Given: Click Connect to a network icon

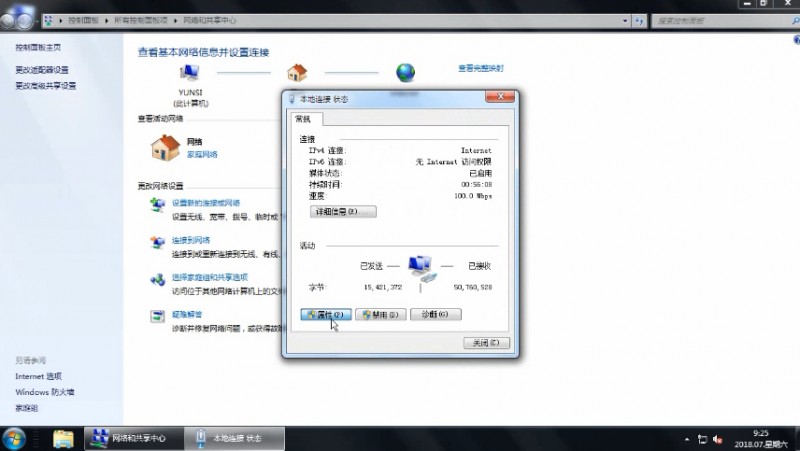Looking at the screenshot, I should coord(157,242).
